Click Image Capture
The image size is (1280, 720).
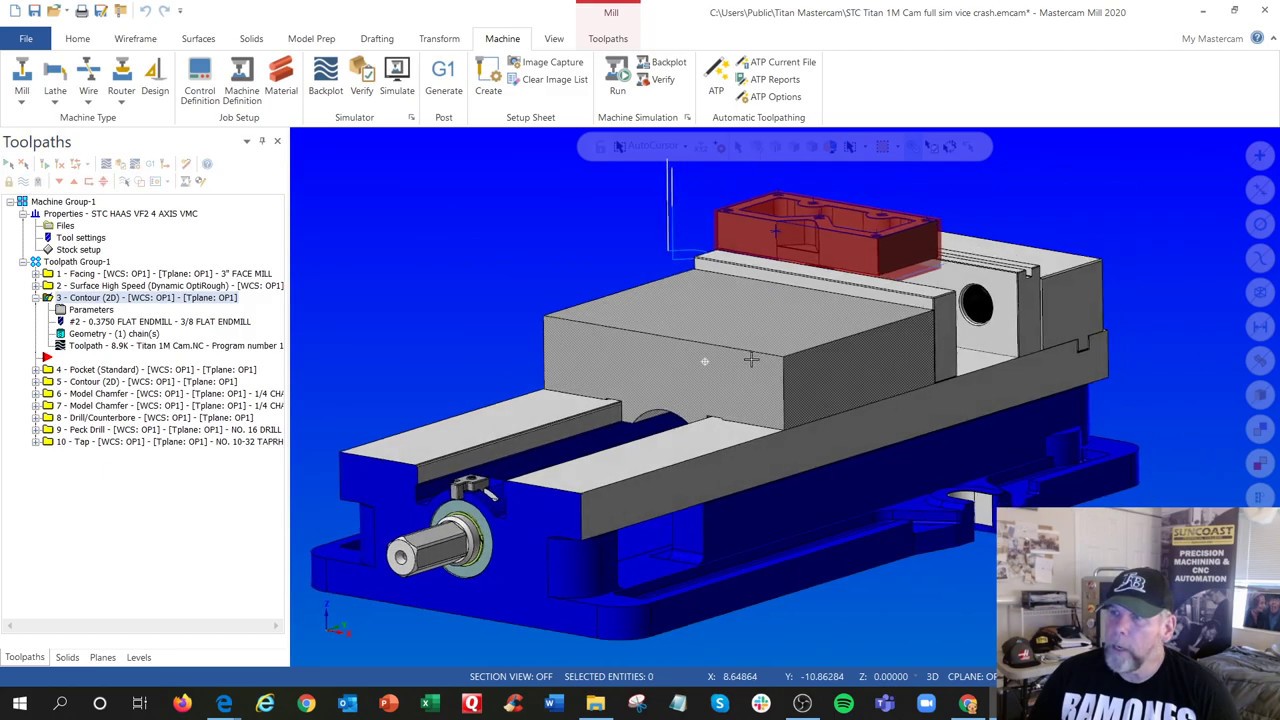545,62
